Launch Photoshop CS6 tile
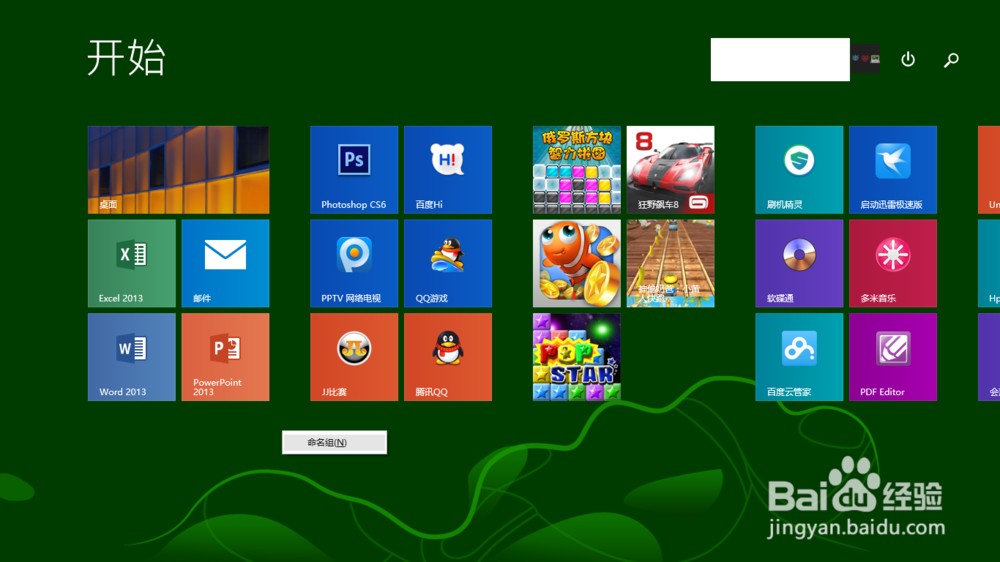1000x562 pixels. [x=354, y=170]
